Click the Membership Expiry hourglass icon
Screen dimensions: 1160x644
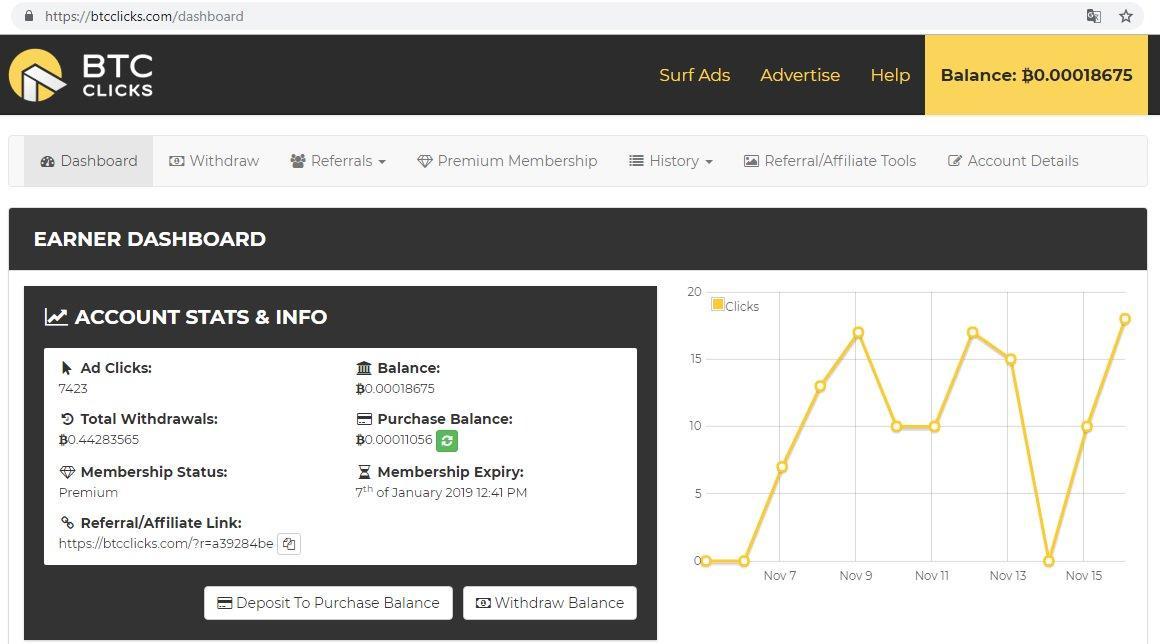[364, 472]
